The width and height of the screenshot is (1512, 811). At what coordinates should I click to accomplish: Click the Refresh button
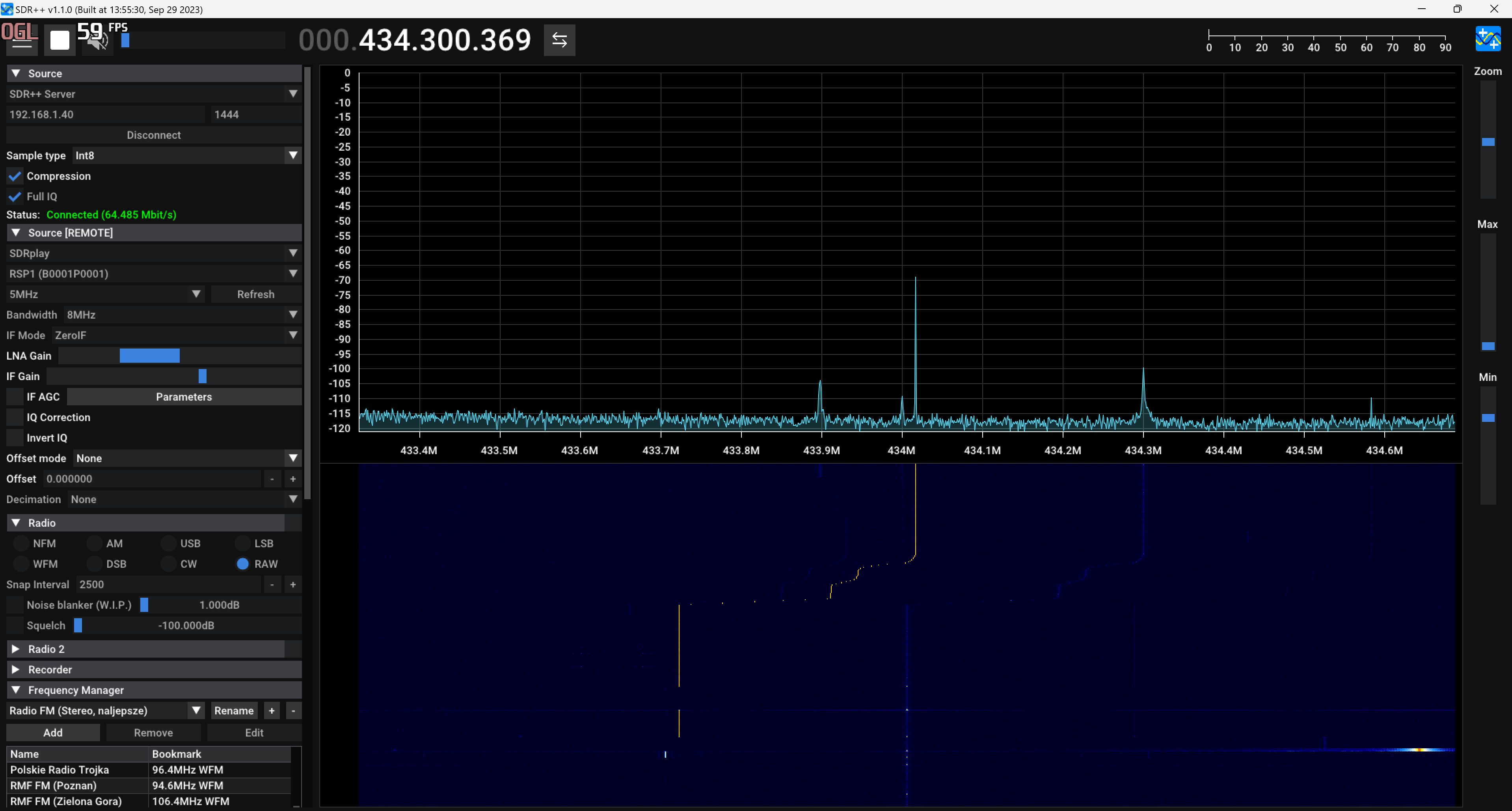tap(255, 294)
